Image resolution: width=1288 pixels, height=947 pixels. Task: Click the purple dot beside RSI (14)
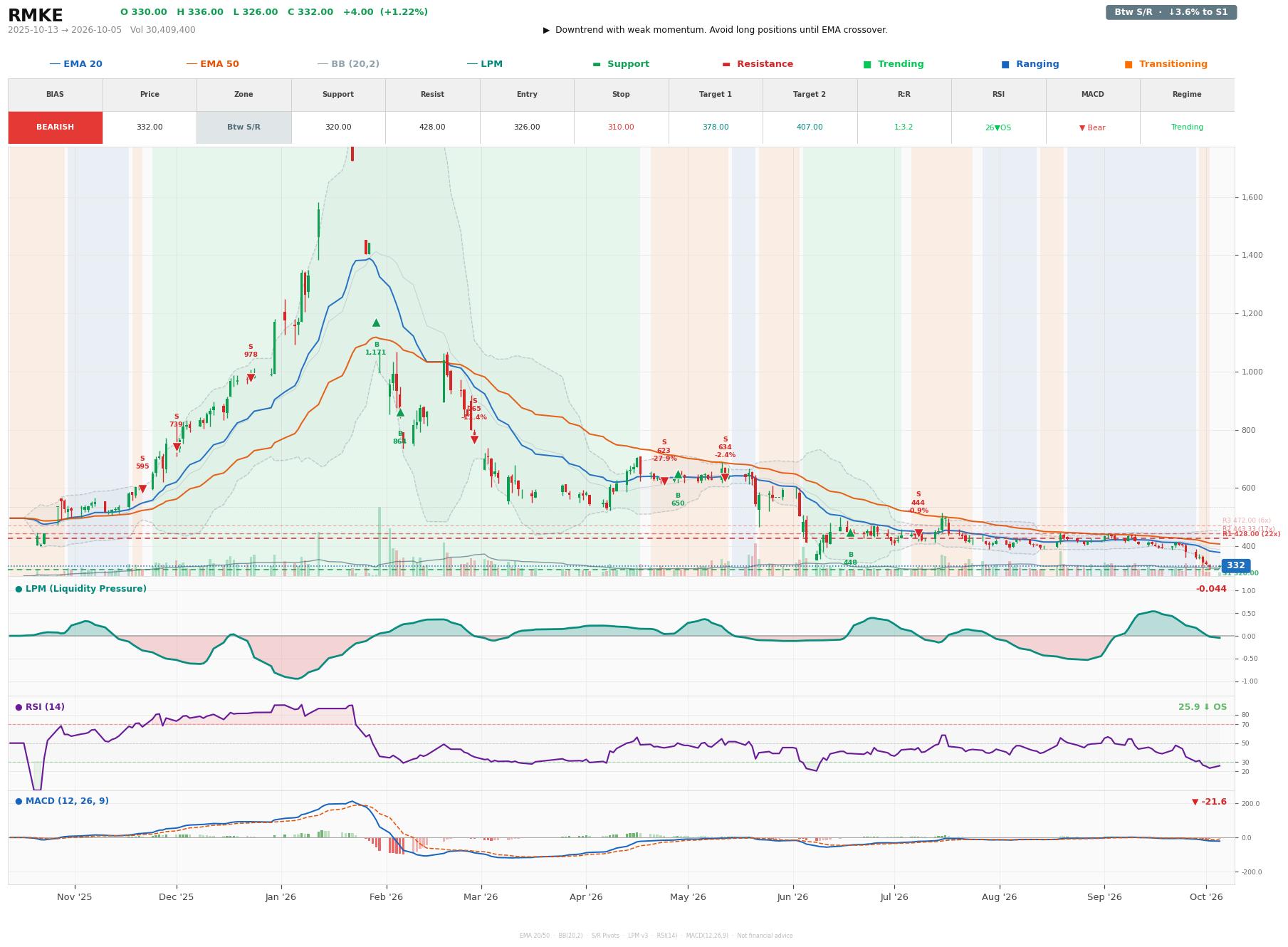[19, 707]
